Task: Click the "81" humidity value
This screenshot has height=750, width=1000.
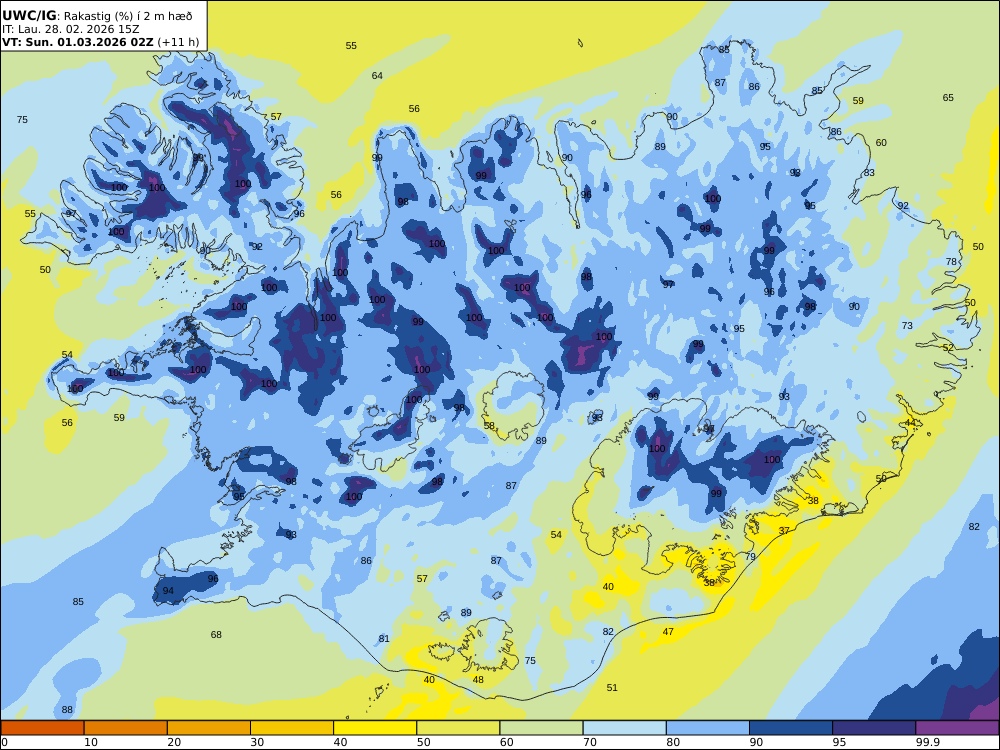Action: pos(383,638)
